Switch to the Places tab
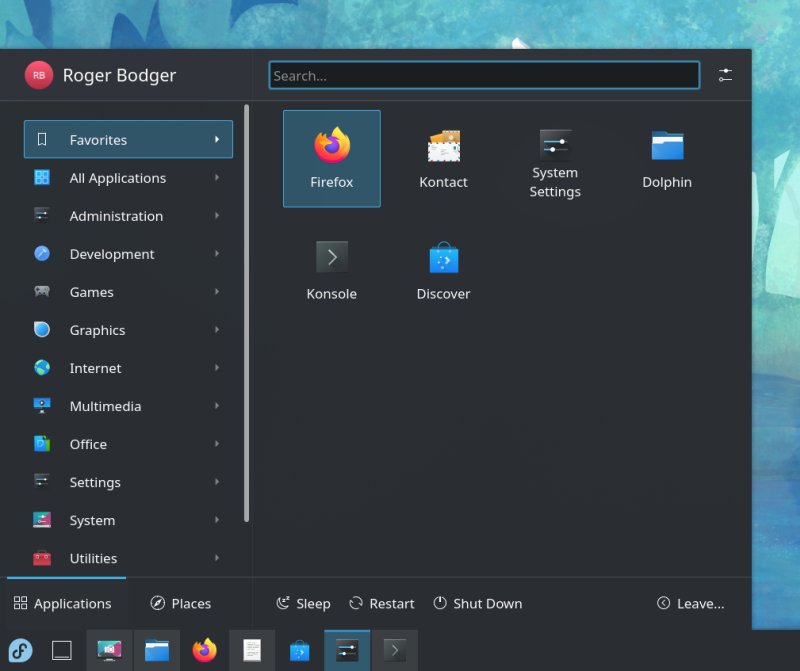The width and height of the screenshot is (800, 671). tap(180, 603)
